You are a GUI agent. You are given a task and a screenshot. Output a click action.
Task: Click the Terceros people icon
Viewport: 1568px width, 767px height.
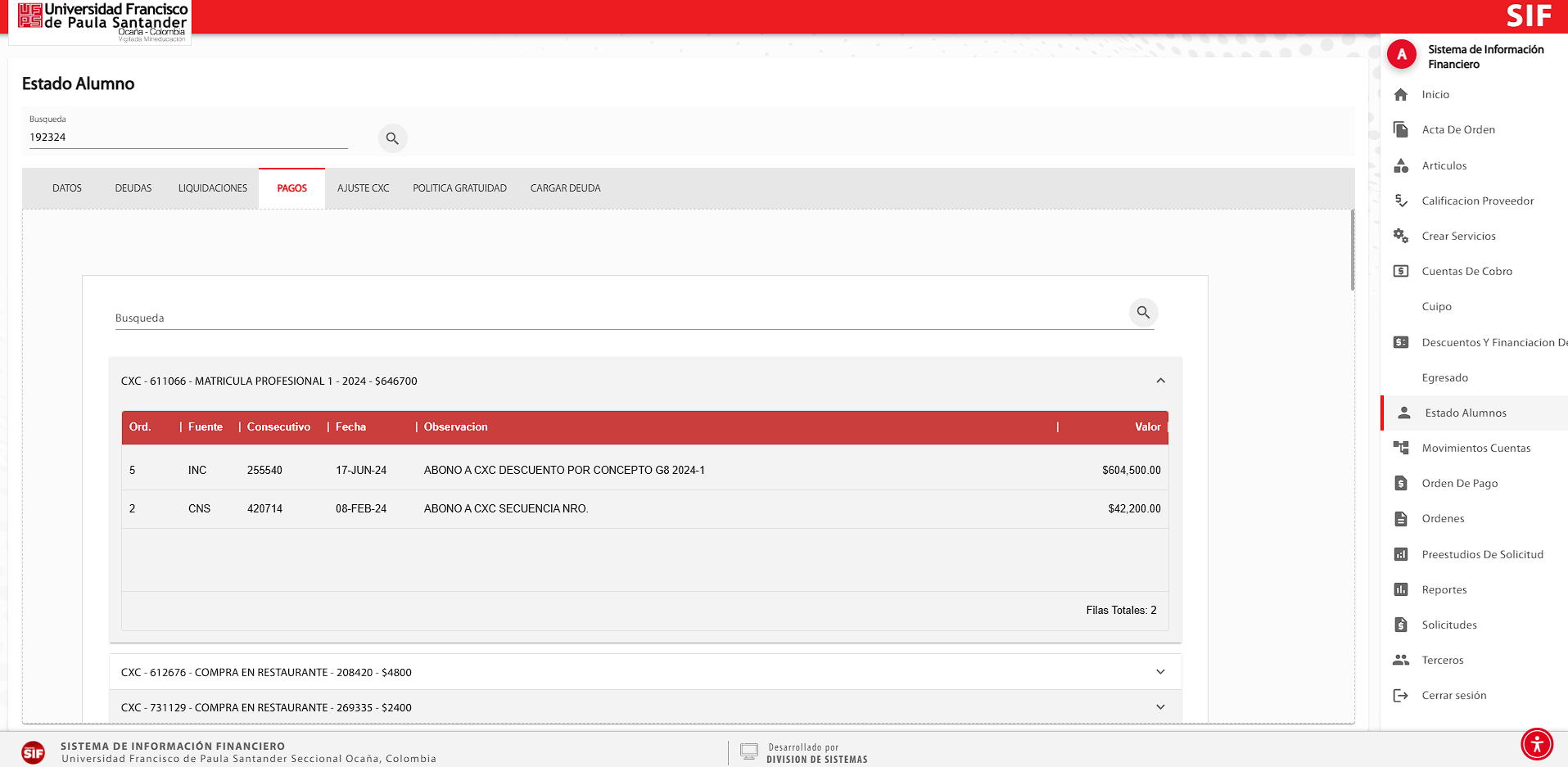1401,660
